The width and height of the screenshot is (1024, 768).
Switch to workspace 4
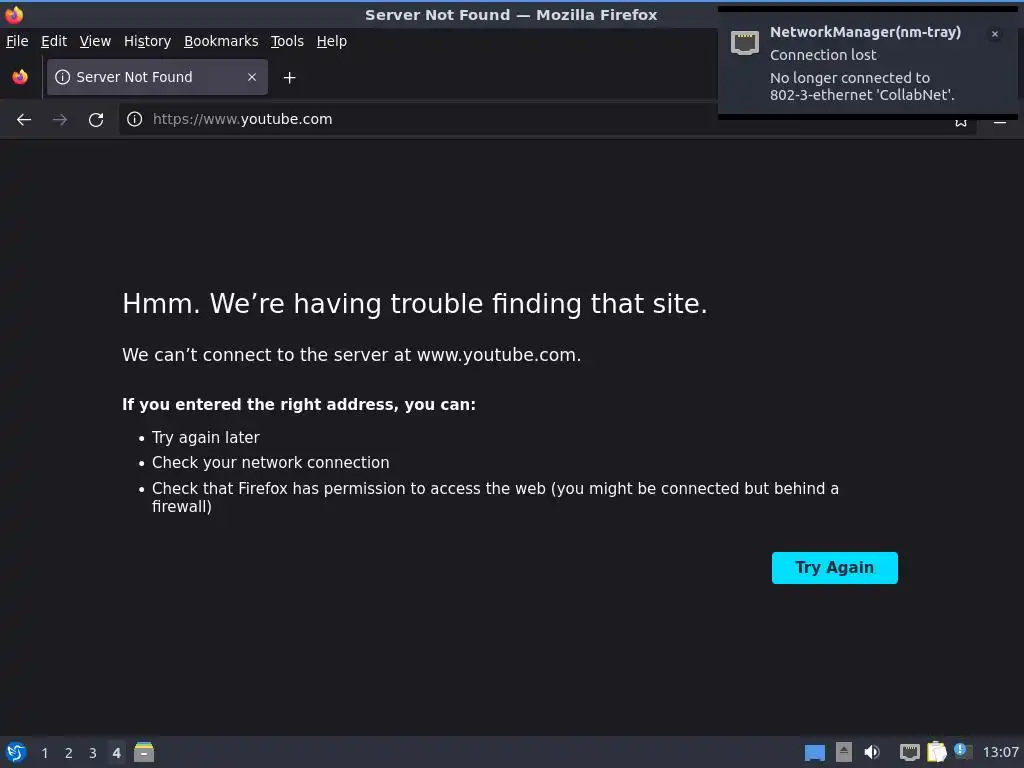pyautogui.click(x=116, y=753)
